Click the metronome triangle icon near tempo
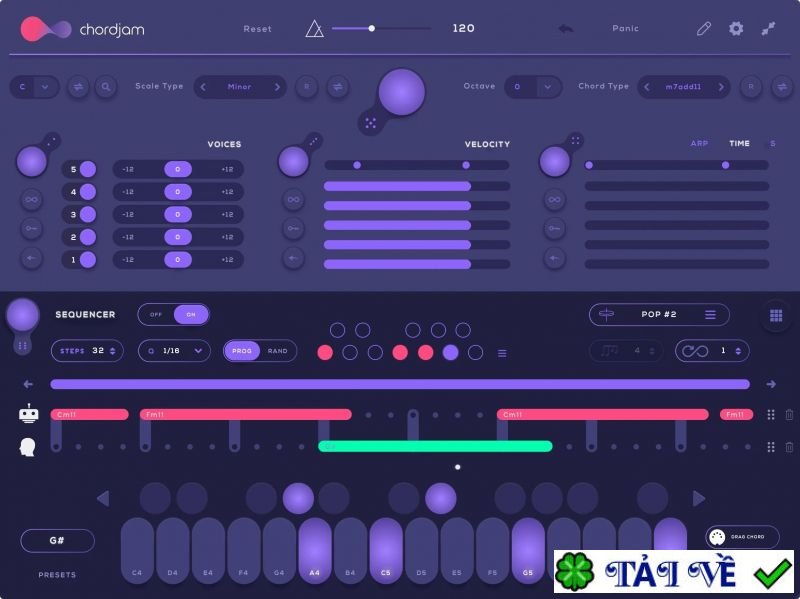This screenshot has width=800, height=599. pyautogui.click(x=314, y=28)
